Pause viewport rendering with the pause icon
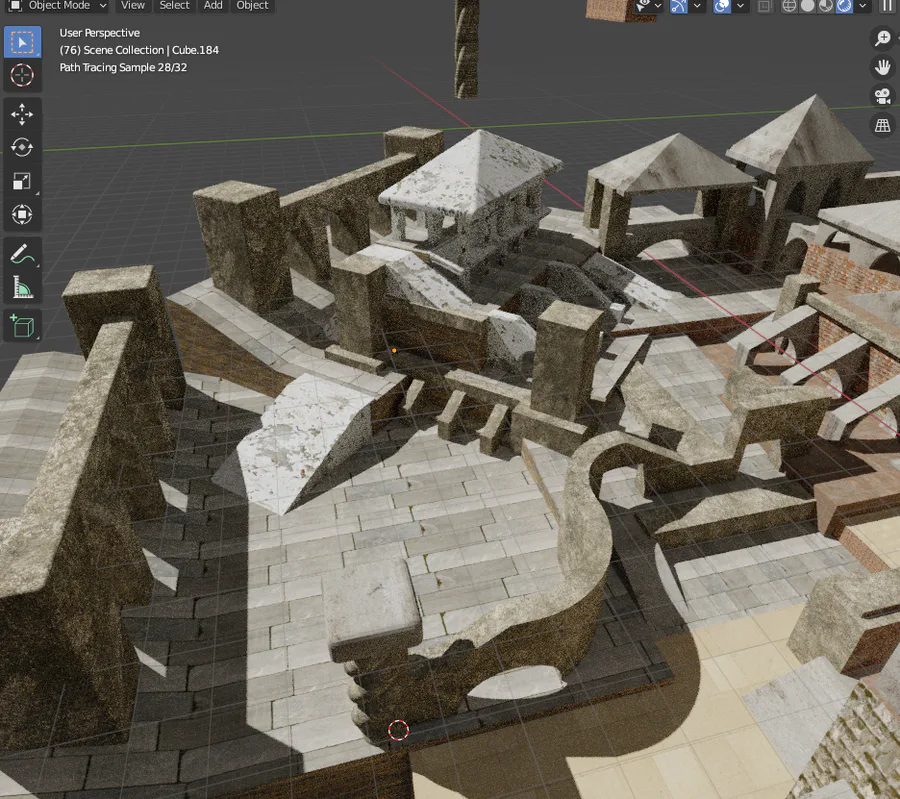Screen dimensions: 900x799 coord(888,6)
